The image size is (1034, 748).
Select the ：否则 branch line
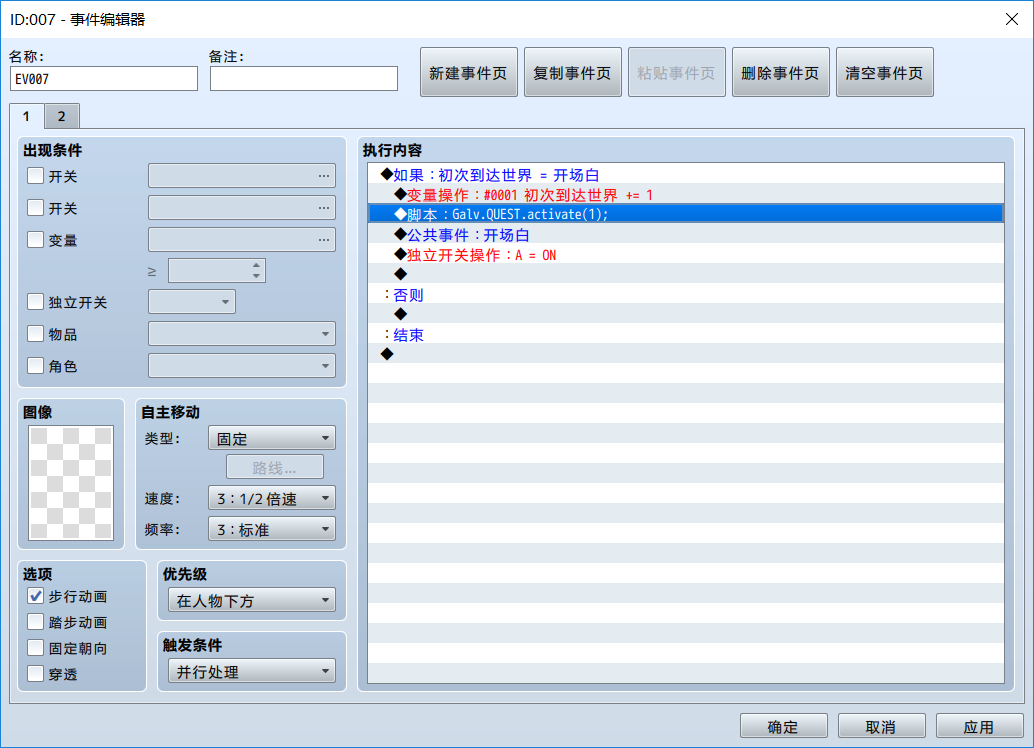click(686, 295)
